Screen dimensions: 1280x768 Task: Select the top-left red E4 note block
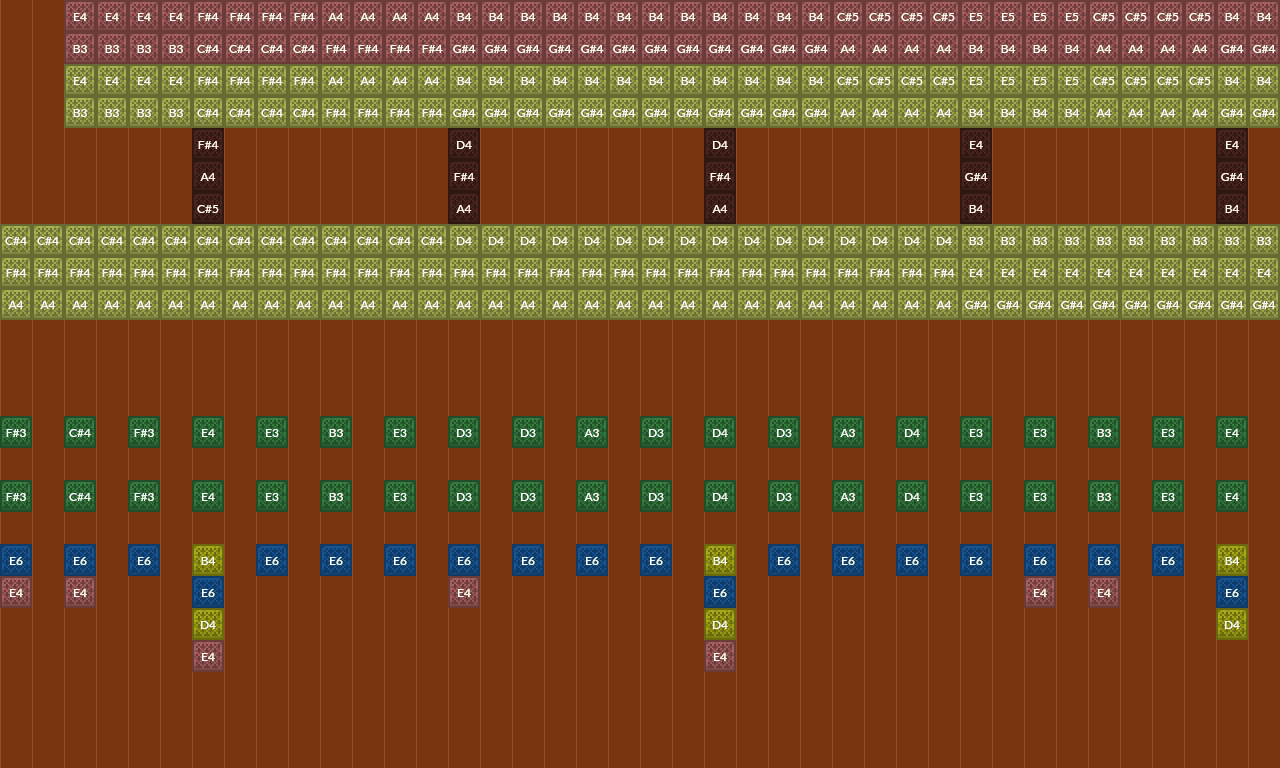(80, 16)
